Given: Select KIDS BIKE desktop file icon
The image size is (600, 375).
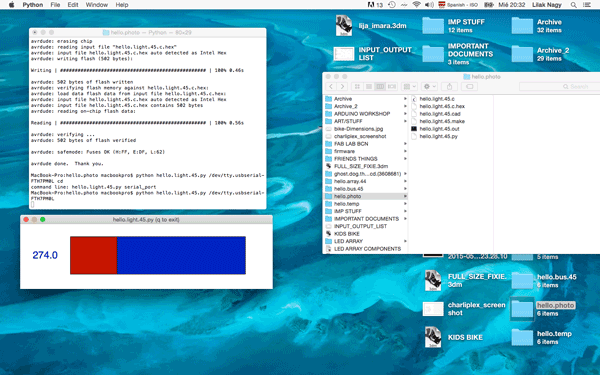Looking at the screenshot, I should tap(433, 337).
